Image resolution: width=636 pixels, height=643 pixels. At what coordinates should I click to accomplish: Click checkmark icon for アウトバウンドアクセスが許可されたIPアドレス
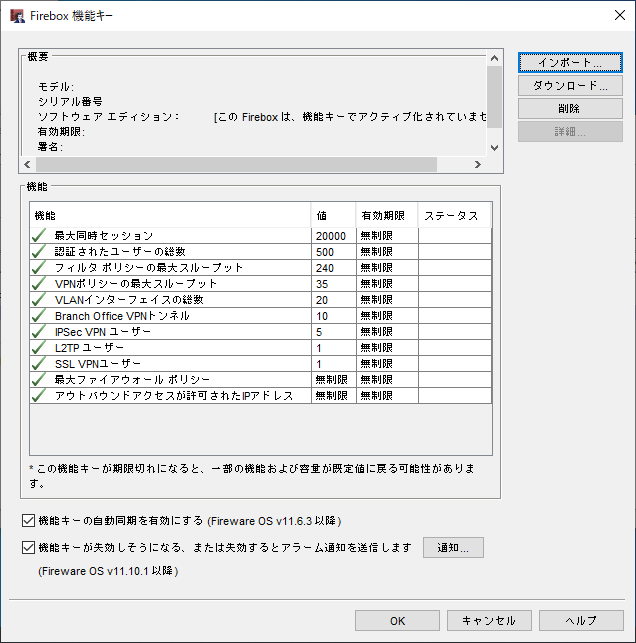click(x=39, y=396)
